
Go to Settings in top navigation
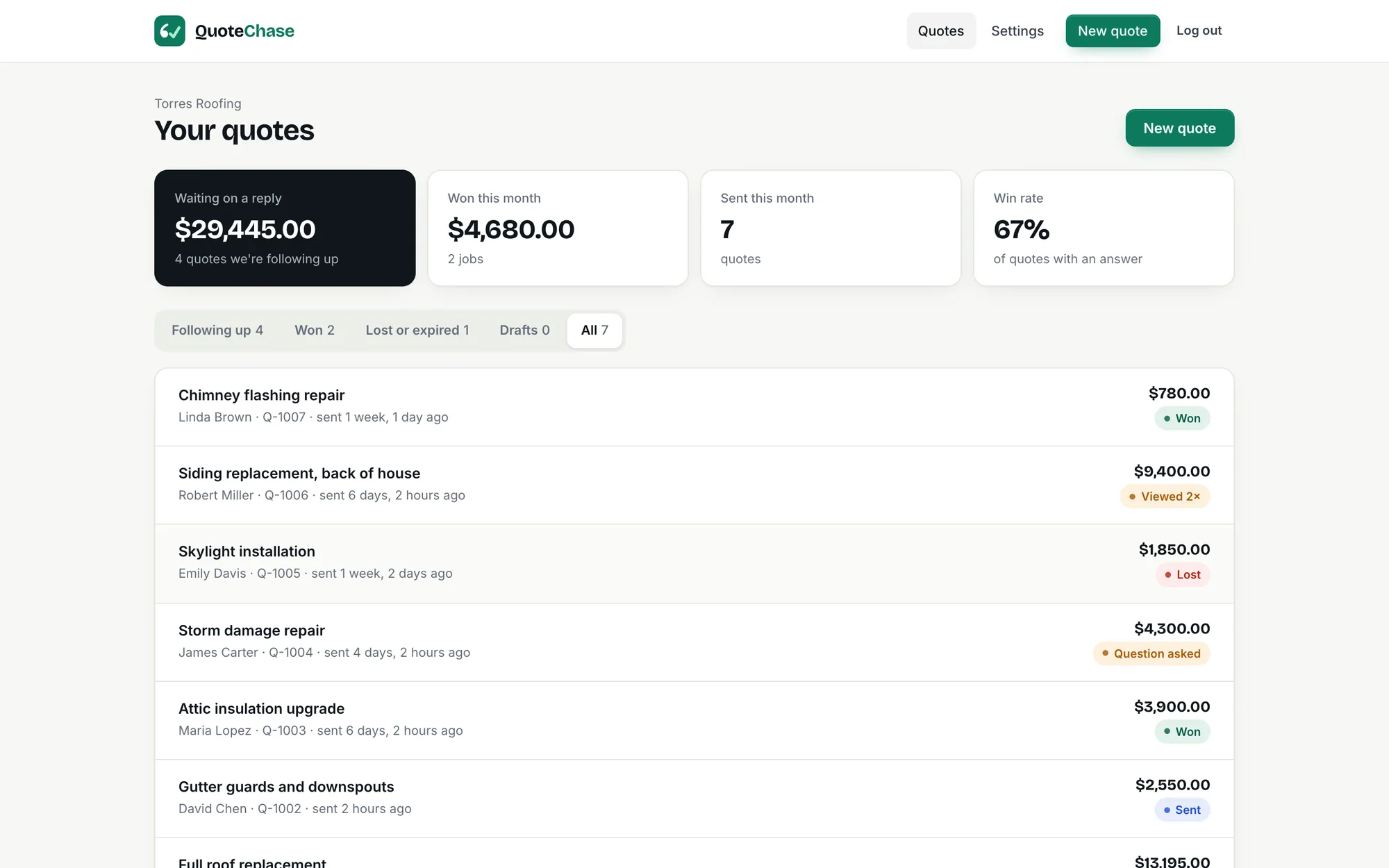tap(1017, 31)
